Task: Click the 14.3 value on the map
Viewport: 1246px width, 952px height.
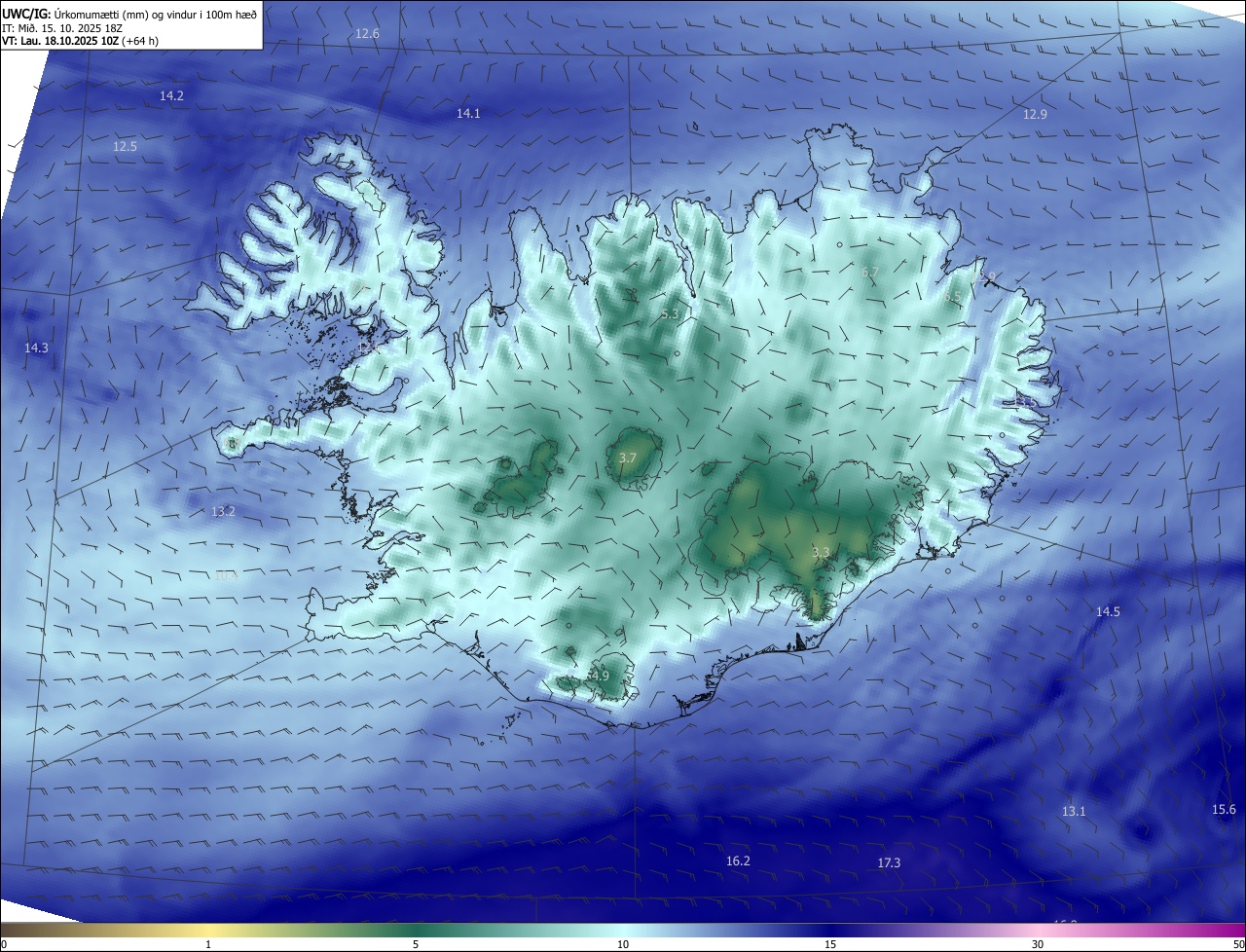Action: tap(36, 348)
